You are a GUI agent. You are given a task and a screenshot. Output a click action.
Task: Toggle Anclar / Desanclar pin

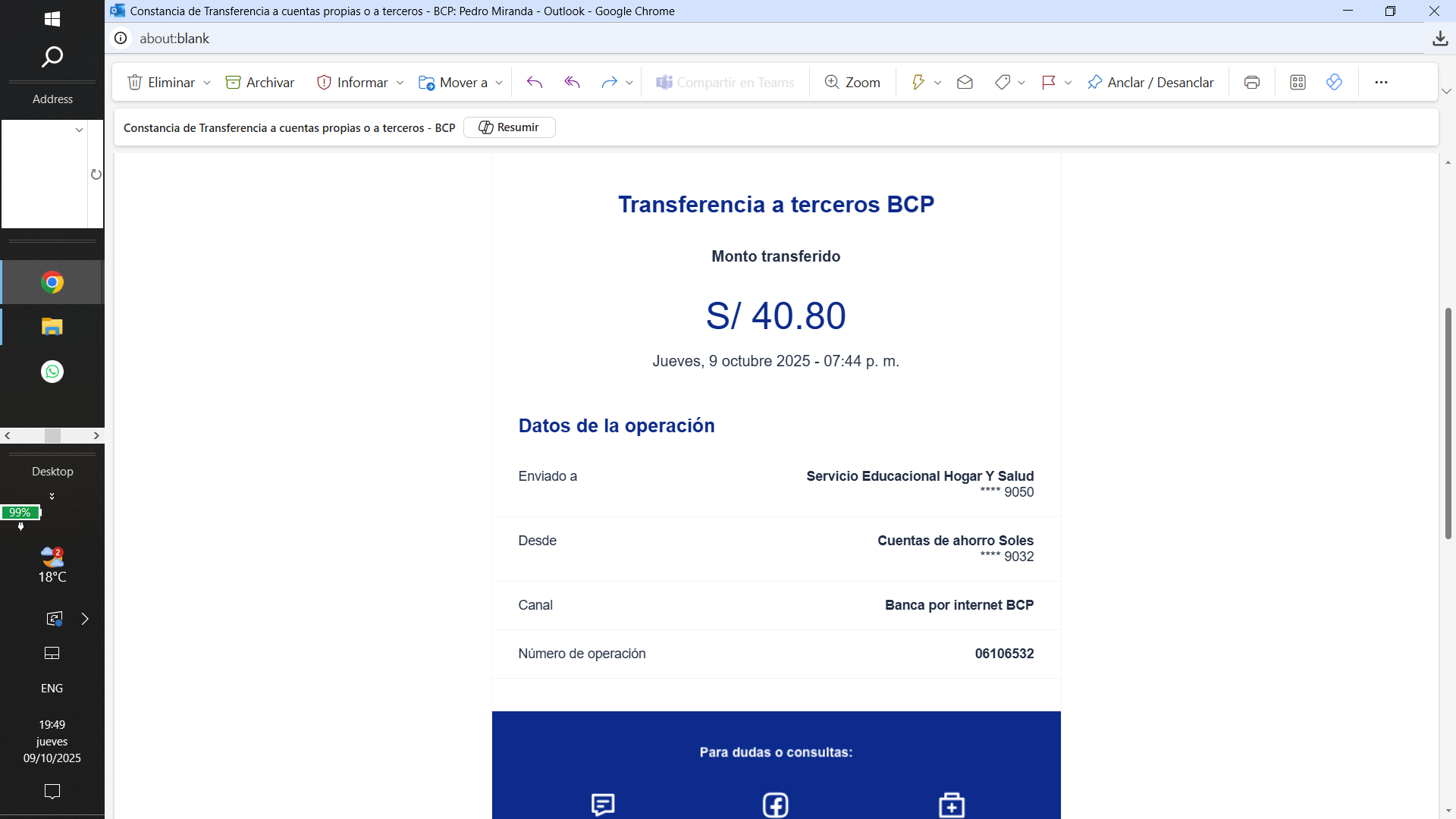click(x=1150, y=83)
